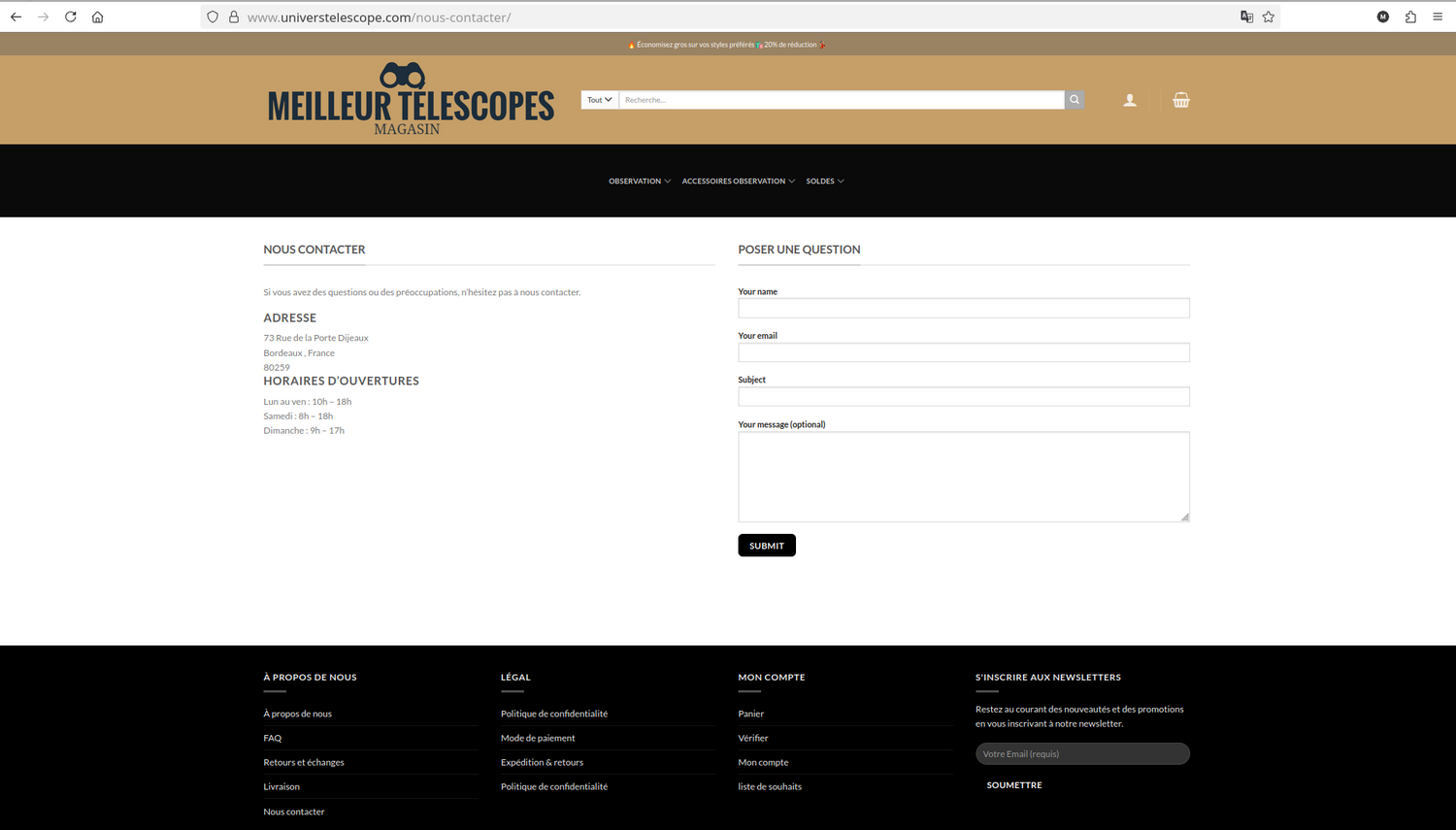This screenshot has height=830, width=1456.
Task: Bookmark the page with the star icon
Action: coord(1269,17)
